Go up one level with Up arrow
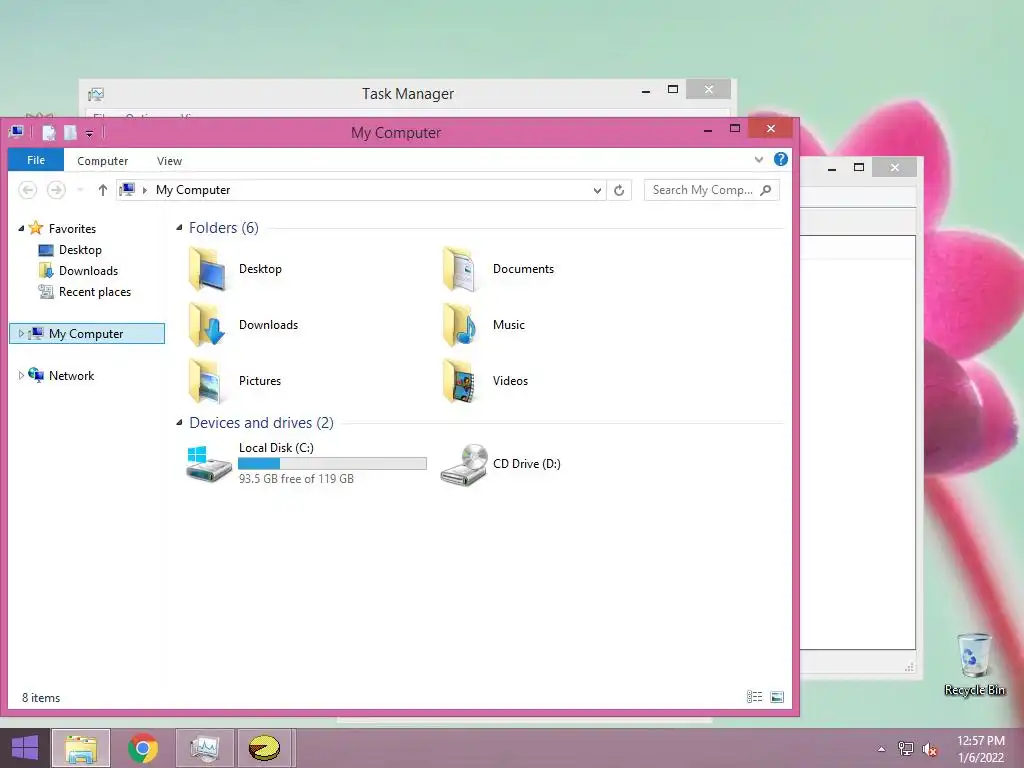 [103, 190]
